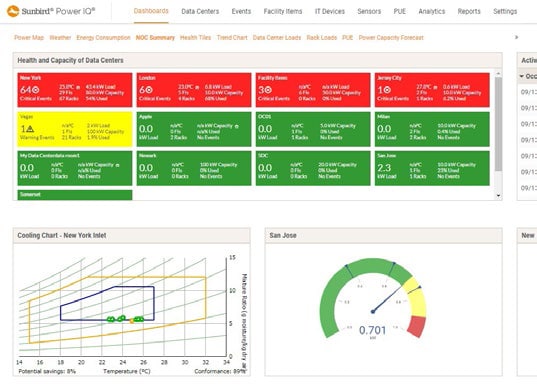The image size is (537, 387).
Task: Click small icon beside Jersey City temperature
Action: click(x=435, y=87)
